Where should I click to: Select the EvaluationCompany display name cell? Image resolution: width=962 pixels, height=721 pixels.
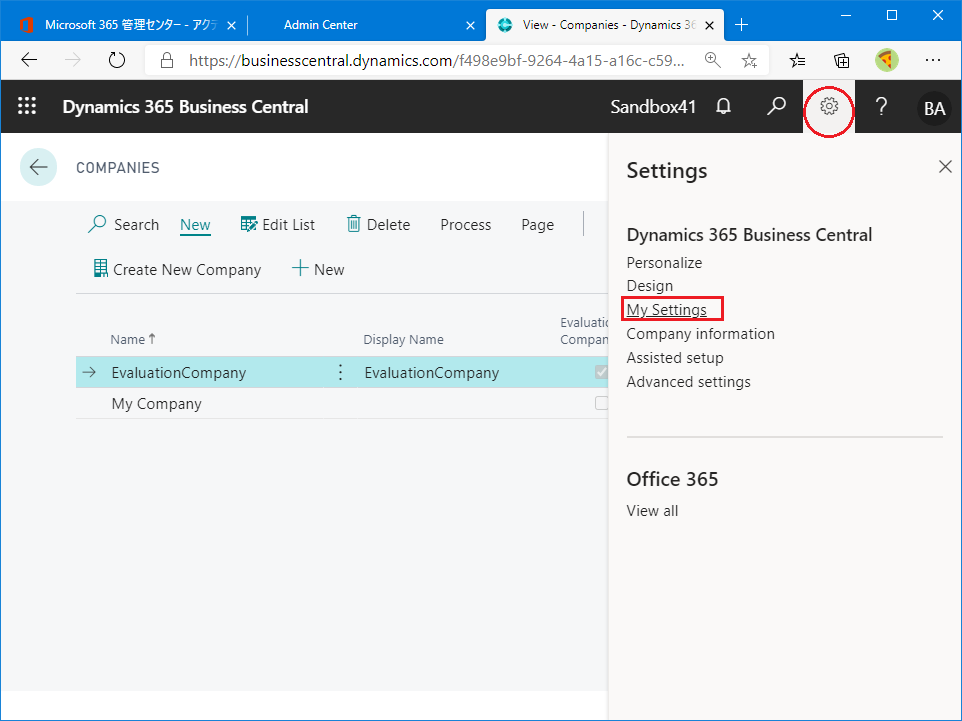(x=431, y=372)
